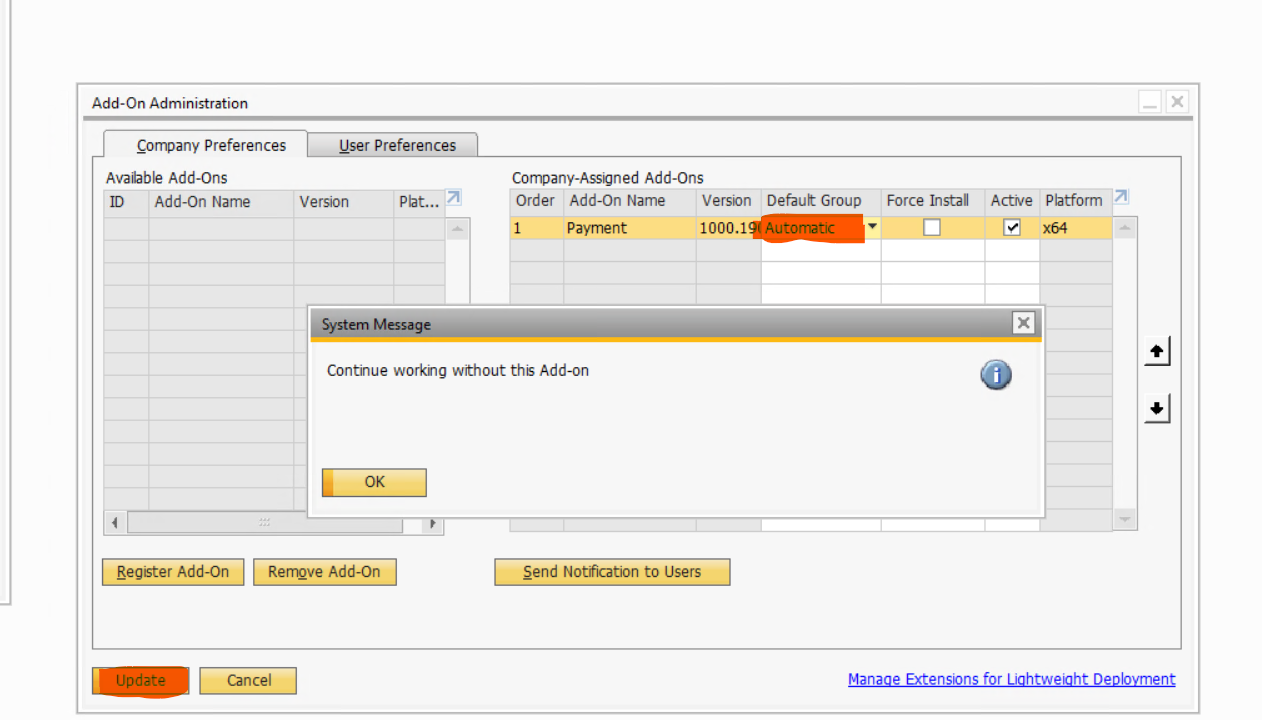Viewport: 1262px width, 720px height.
Task: Click the Add-On Name header in Available Add-Ons
Action: (221, 202)
